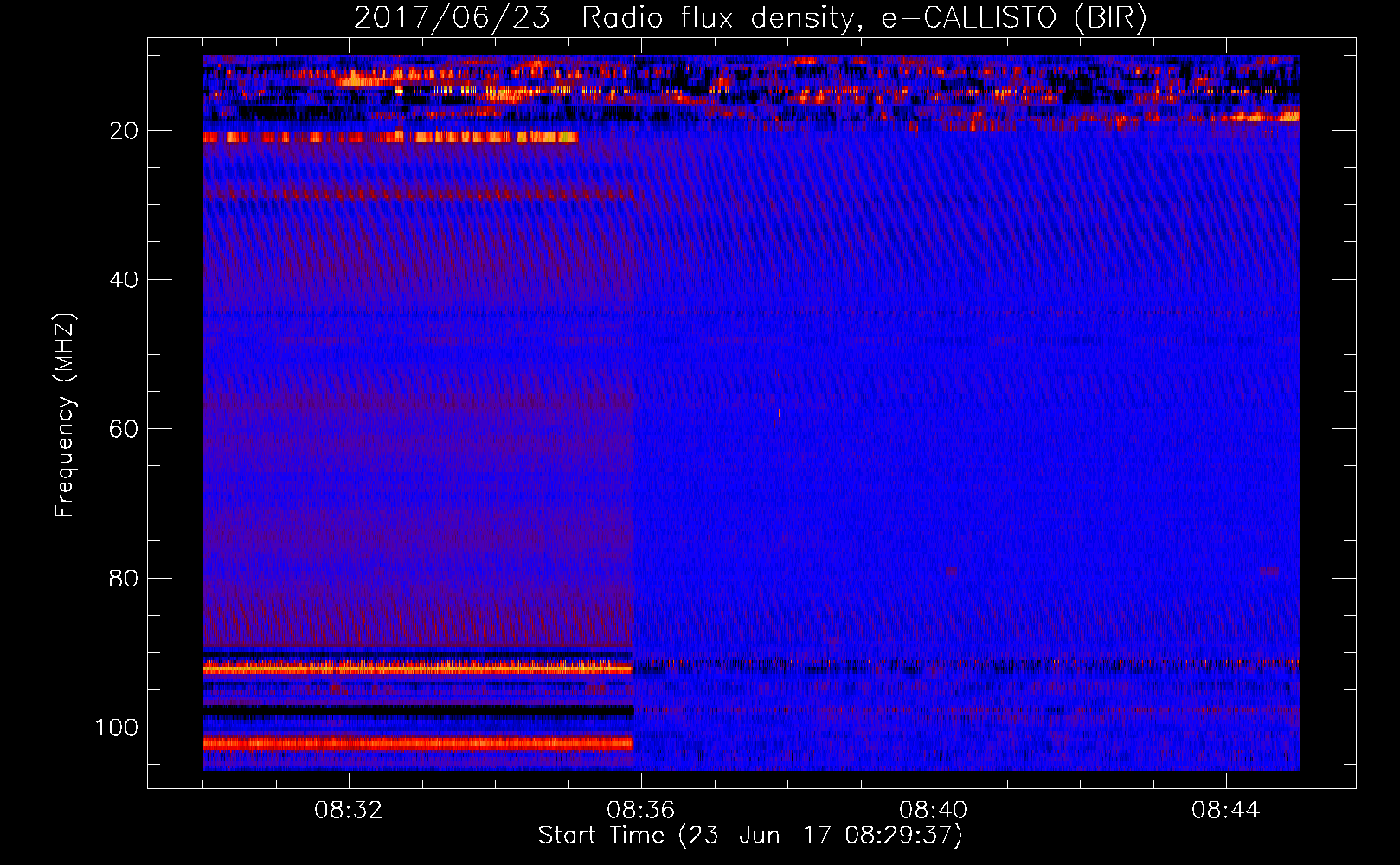Click the 08:36 time tick label
The image size is (1400, 865).
click(641, 811)
